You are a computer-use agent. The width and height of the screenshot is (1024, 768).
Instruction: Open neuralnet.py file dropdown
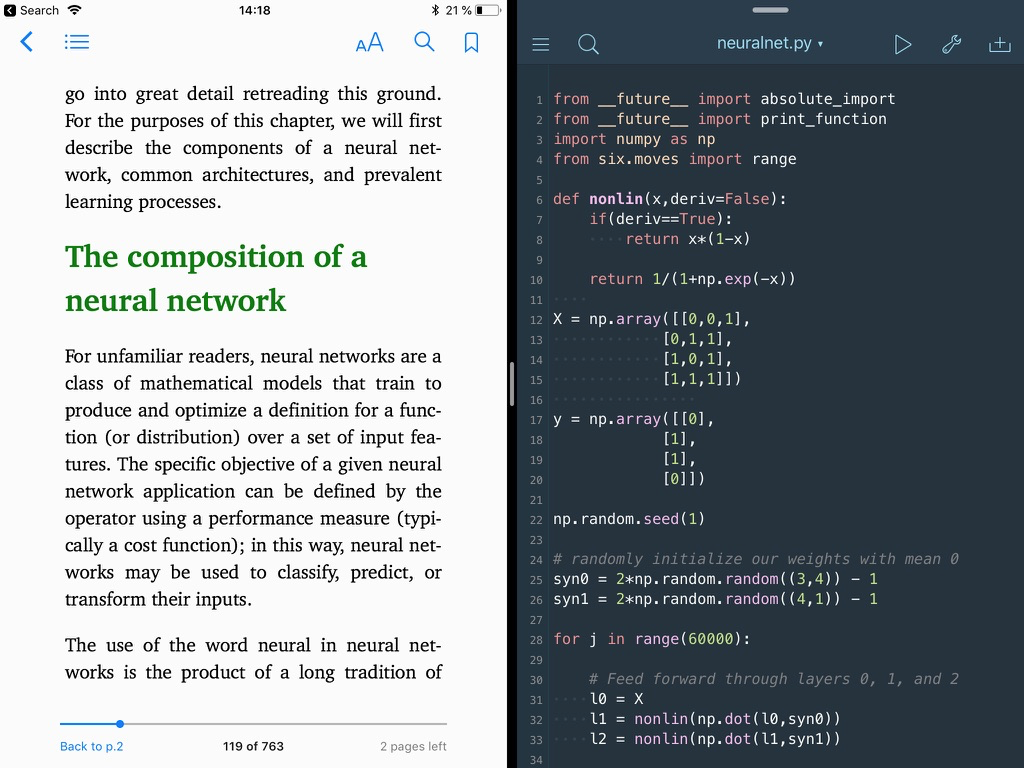pos(770,43)
